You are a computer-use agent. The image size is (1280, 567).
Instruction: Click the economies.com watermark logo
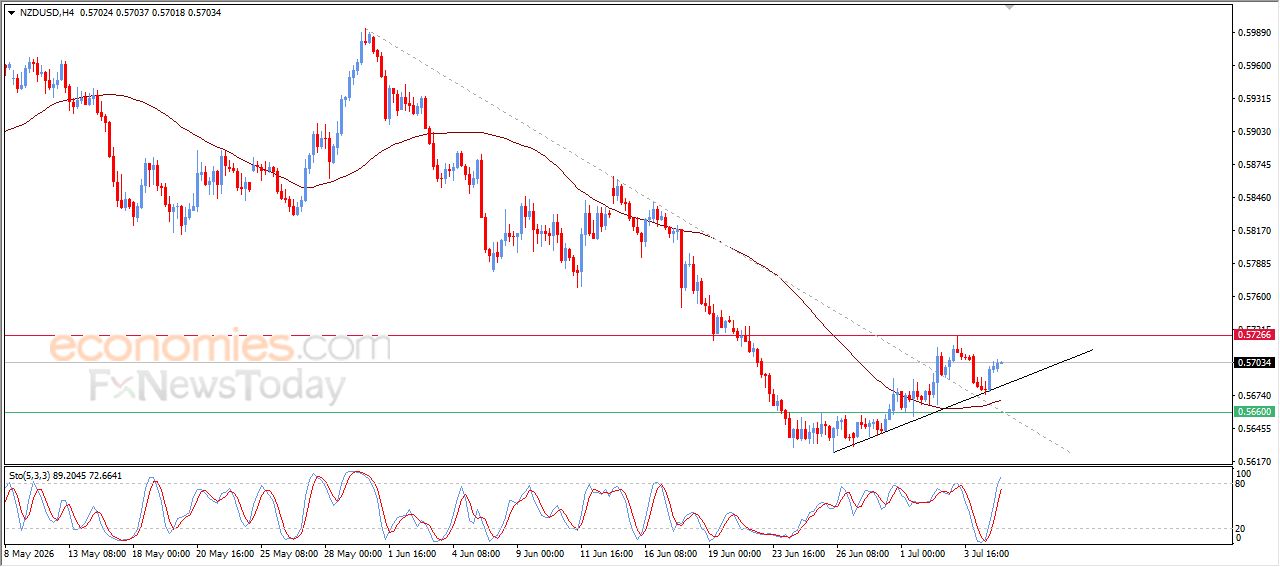click(x=220, y=347)
